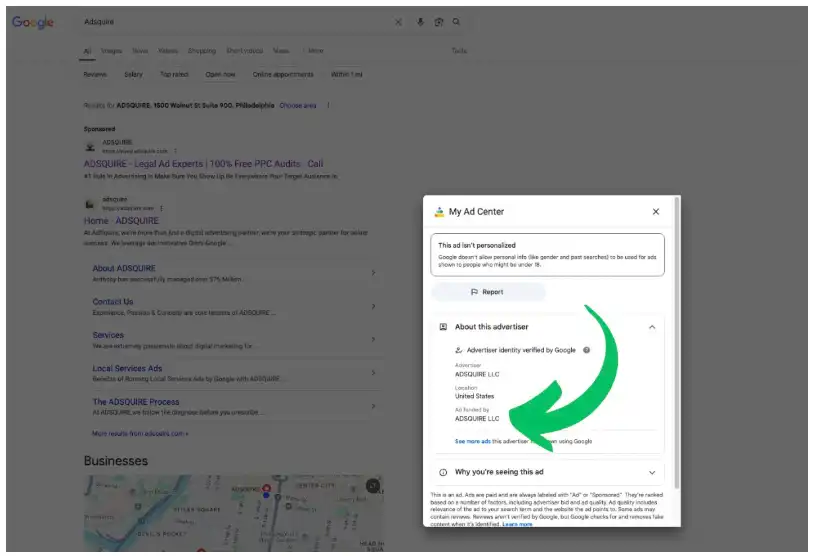
Task: Click the help icon beside advertiser verification
Action: pyautogui.click(x=586, y=350)
